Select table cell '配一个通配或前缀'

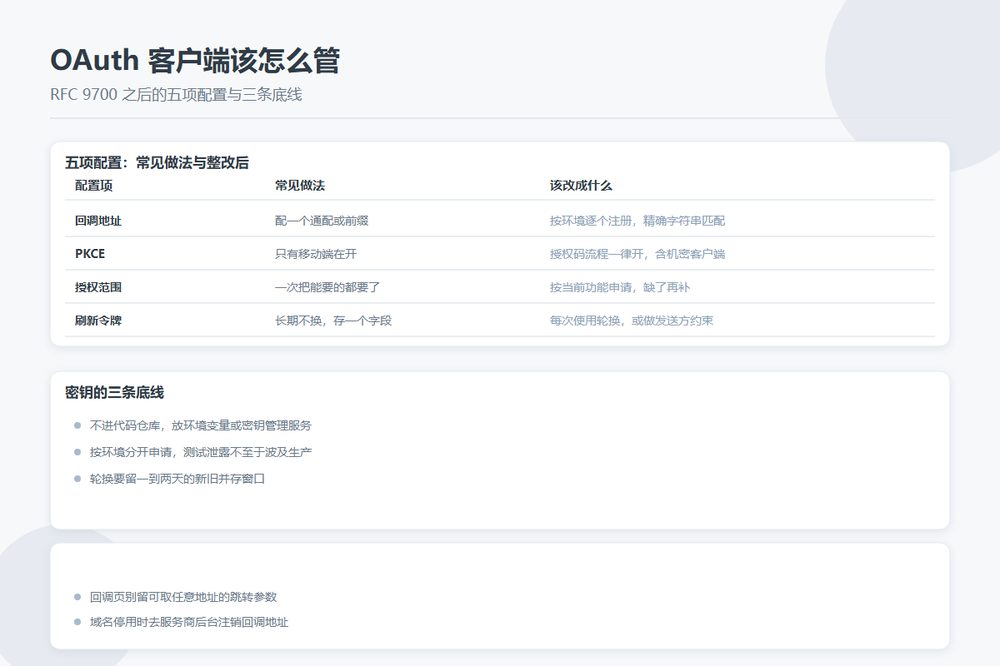[321, 221]
